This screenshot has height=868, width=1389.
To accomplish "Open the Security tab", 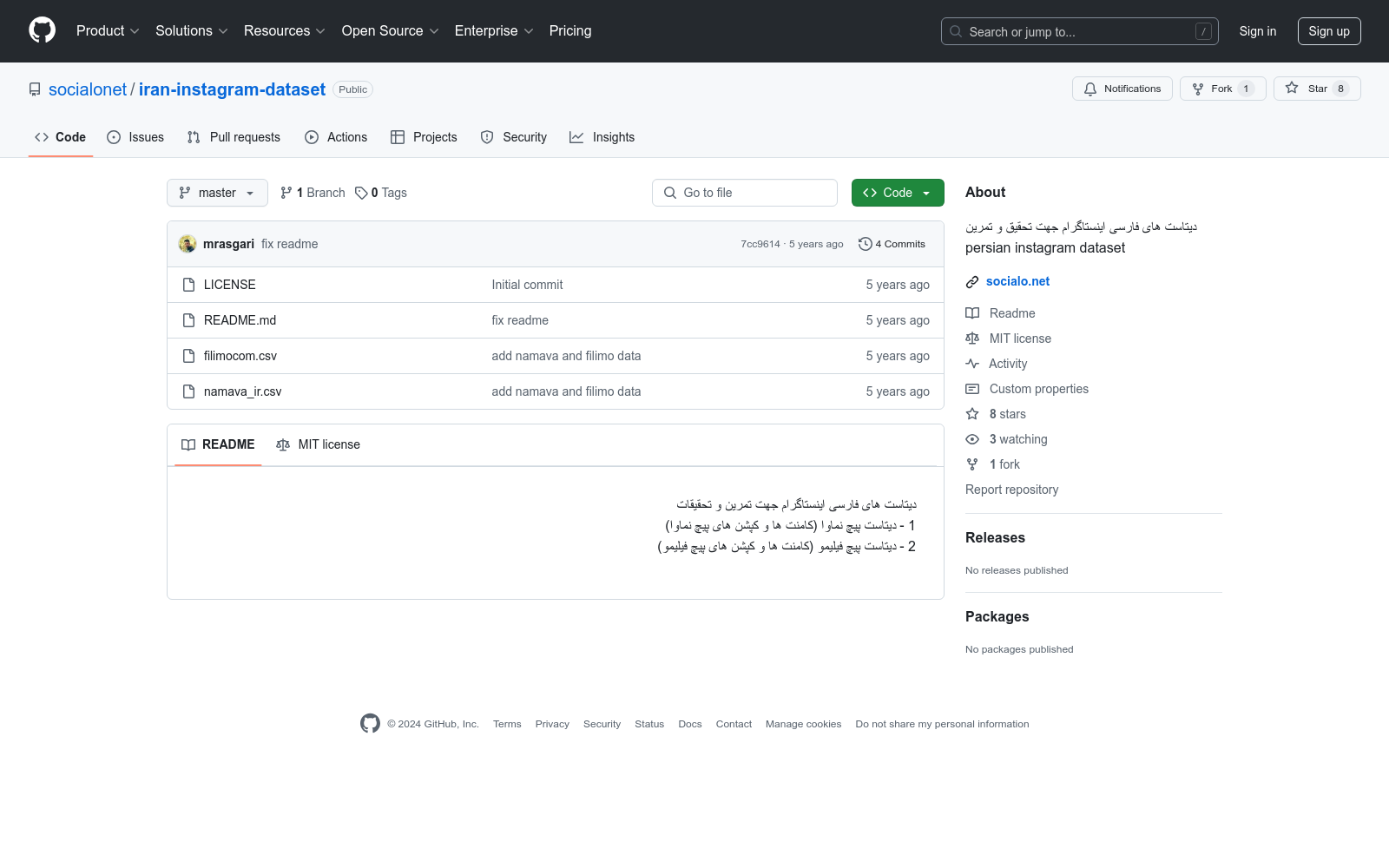I will point(514,137).
